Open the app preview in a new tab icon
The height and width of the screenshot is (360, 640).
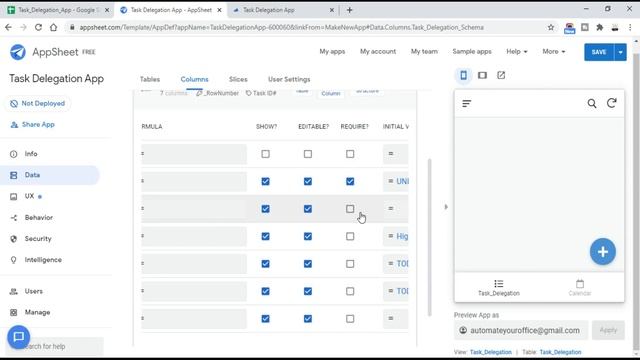501,75
